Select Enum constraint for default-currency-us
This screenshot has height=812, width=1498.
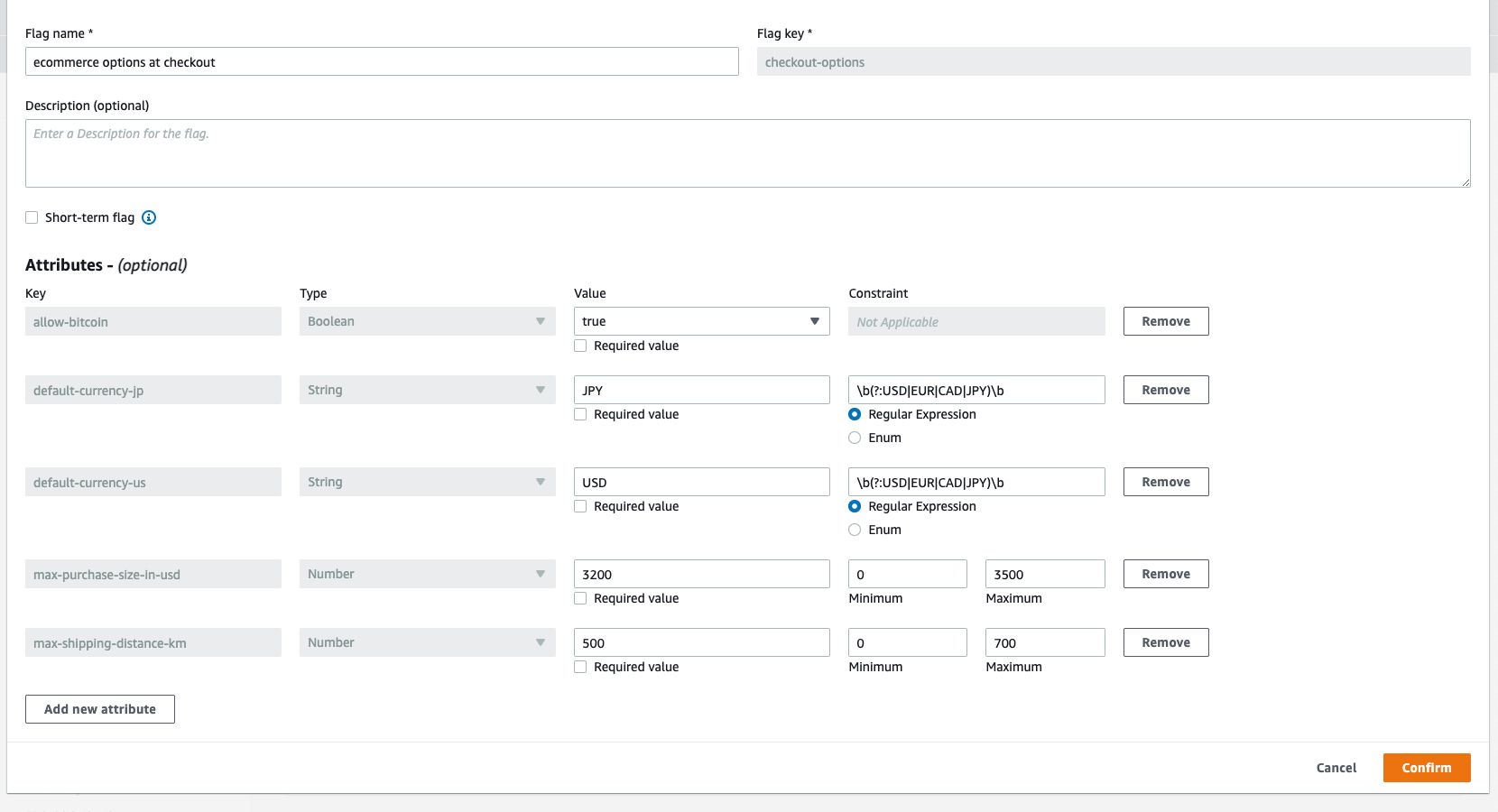click(x=855, y=530)
